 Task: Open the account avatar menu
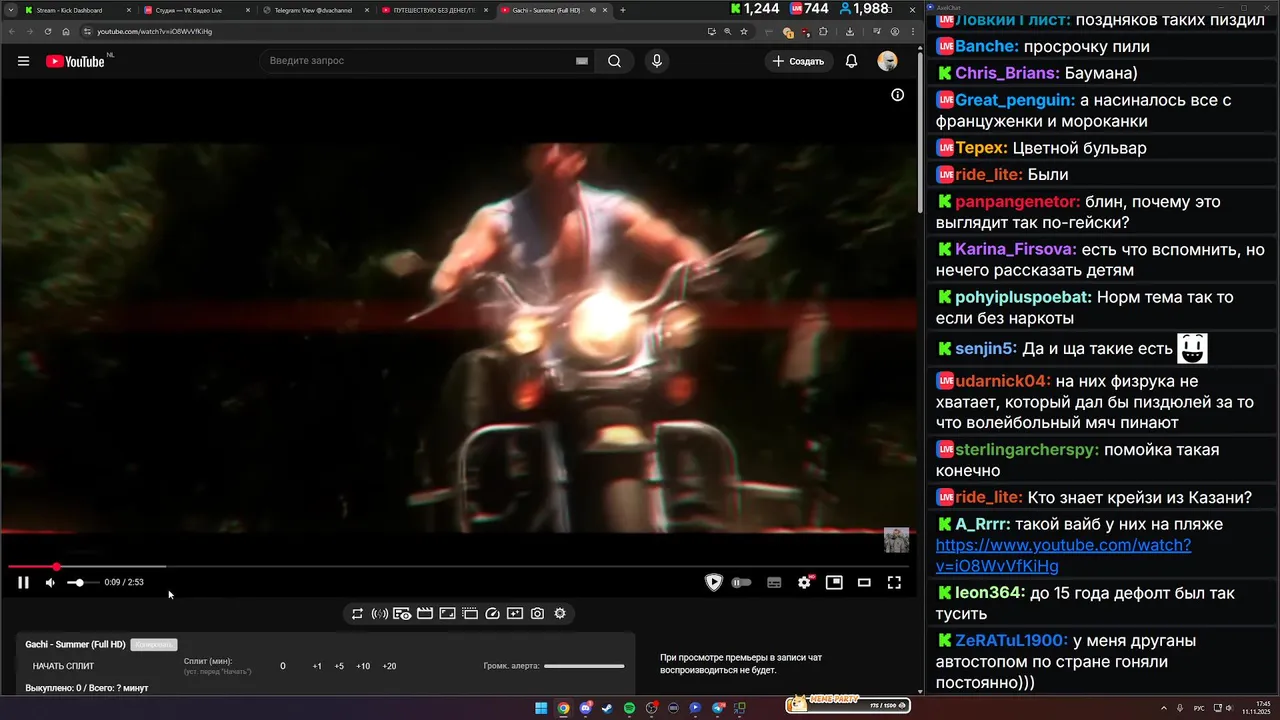pos(887,61)
